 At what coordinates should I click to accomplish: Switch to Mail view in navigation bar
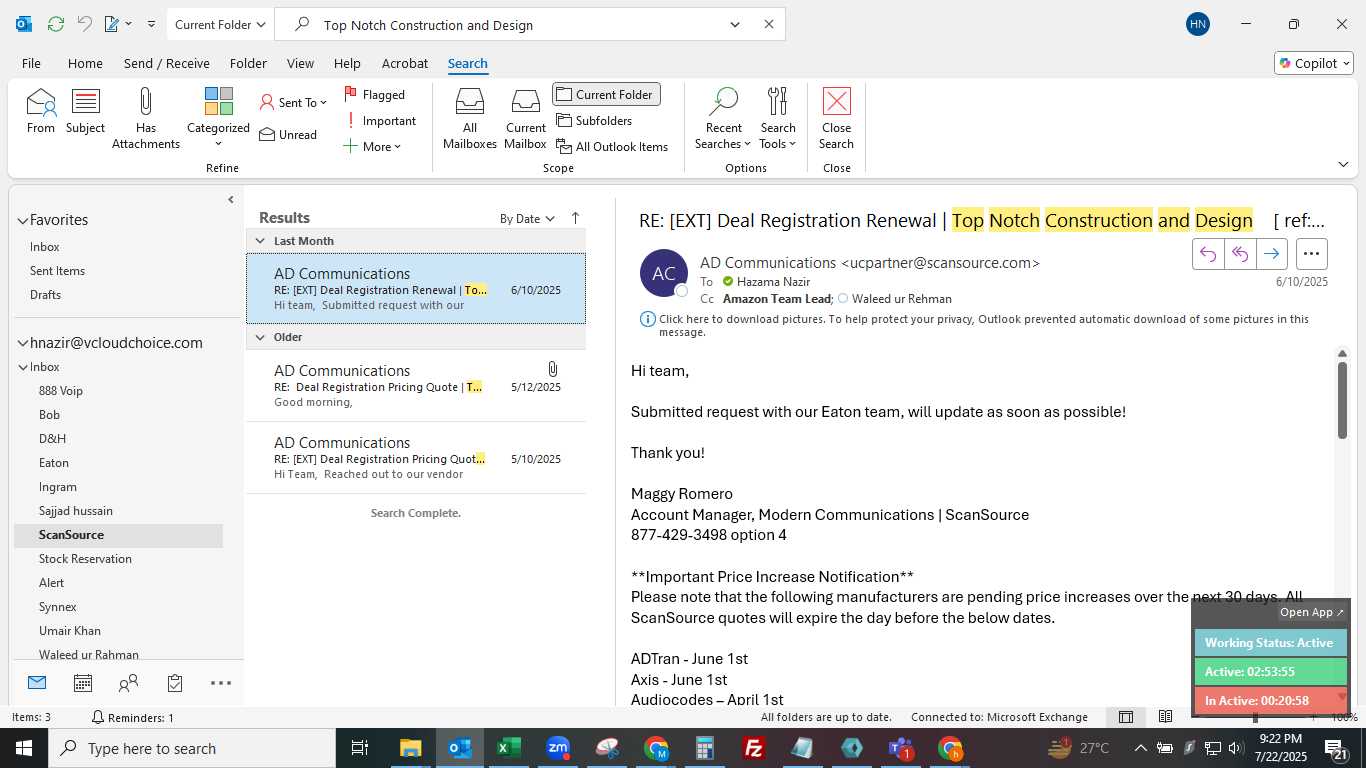37,683
